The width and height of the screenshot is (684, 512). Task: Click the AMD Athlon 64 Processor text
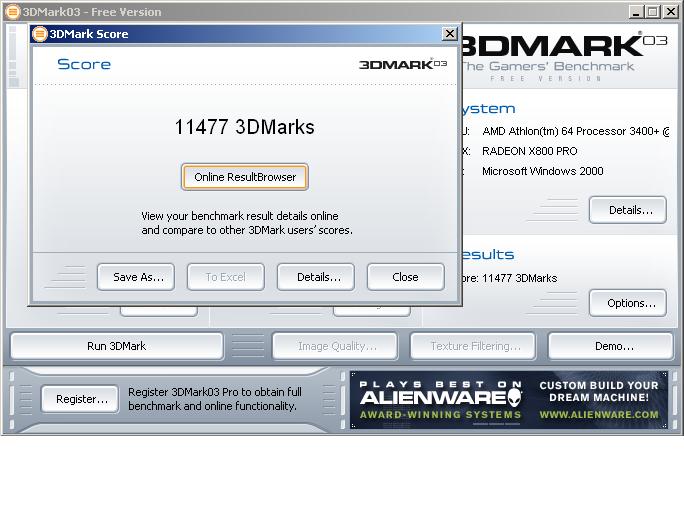pyautogui.click(x=576, y=131)
